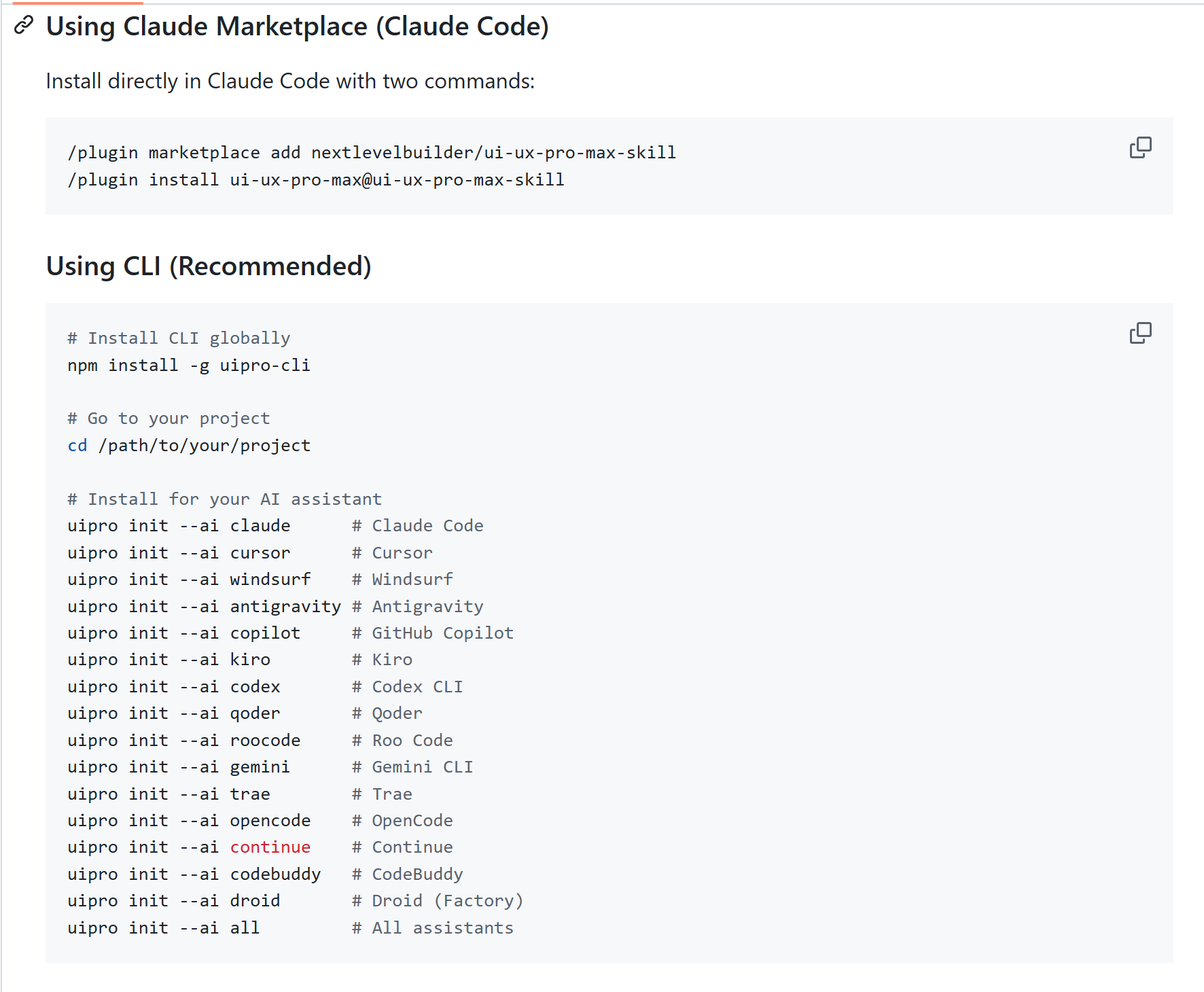
Task: Click the '# Gemini CLI' comment
Action: click(x=412, y=767)
